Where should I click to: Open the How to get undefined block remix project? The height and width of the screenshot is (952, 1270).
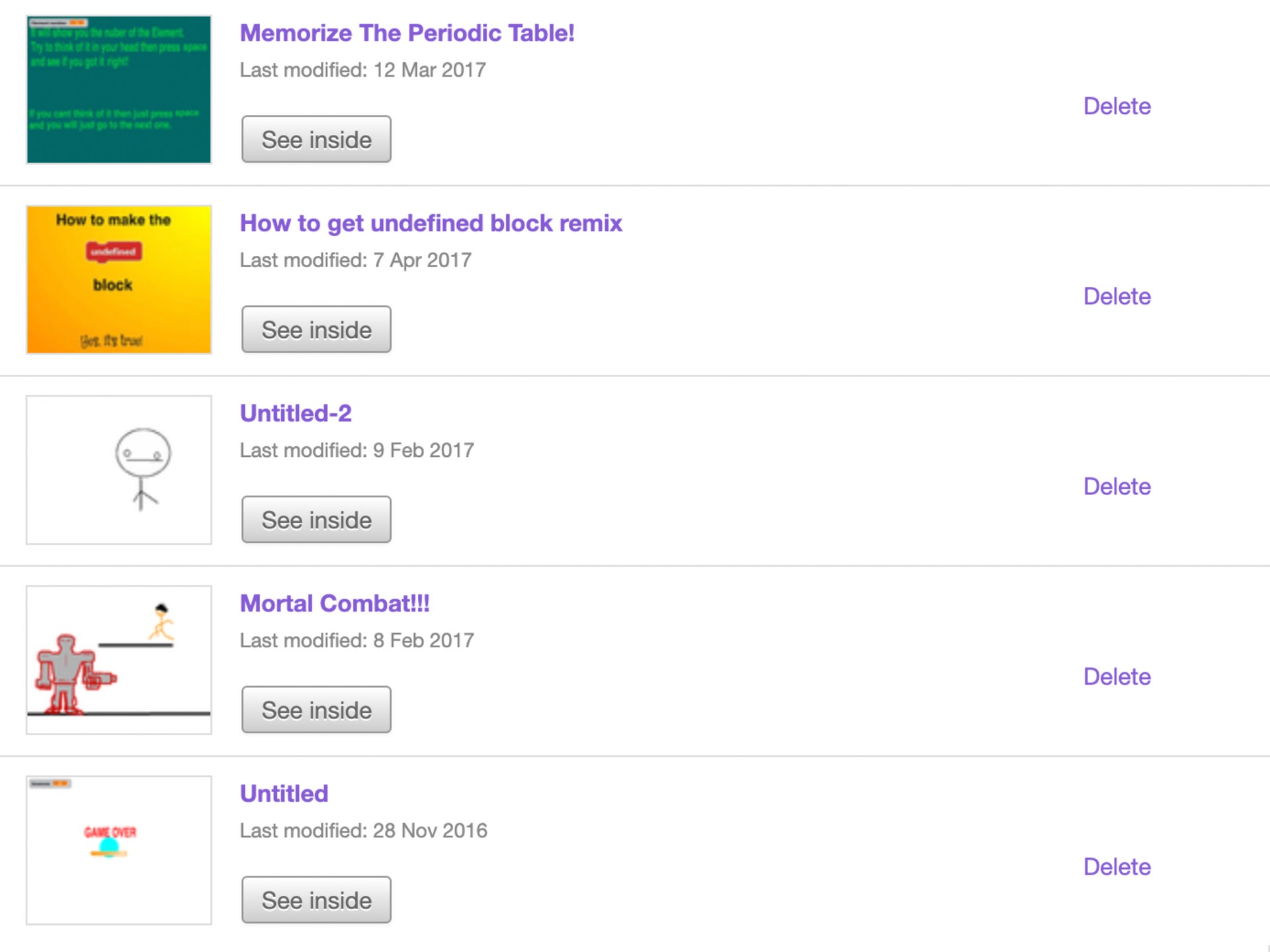tap(431, 223)
